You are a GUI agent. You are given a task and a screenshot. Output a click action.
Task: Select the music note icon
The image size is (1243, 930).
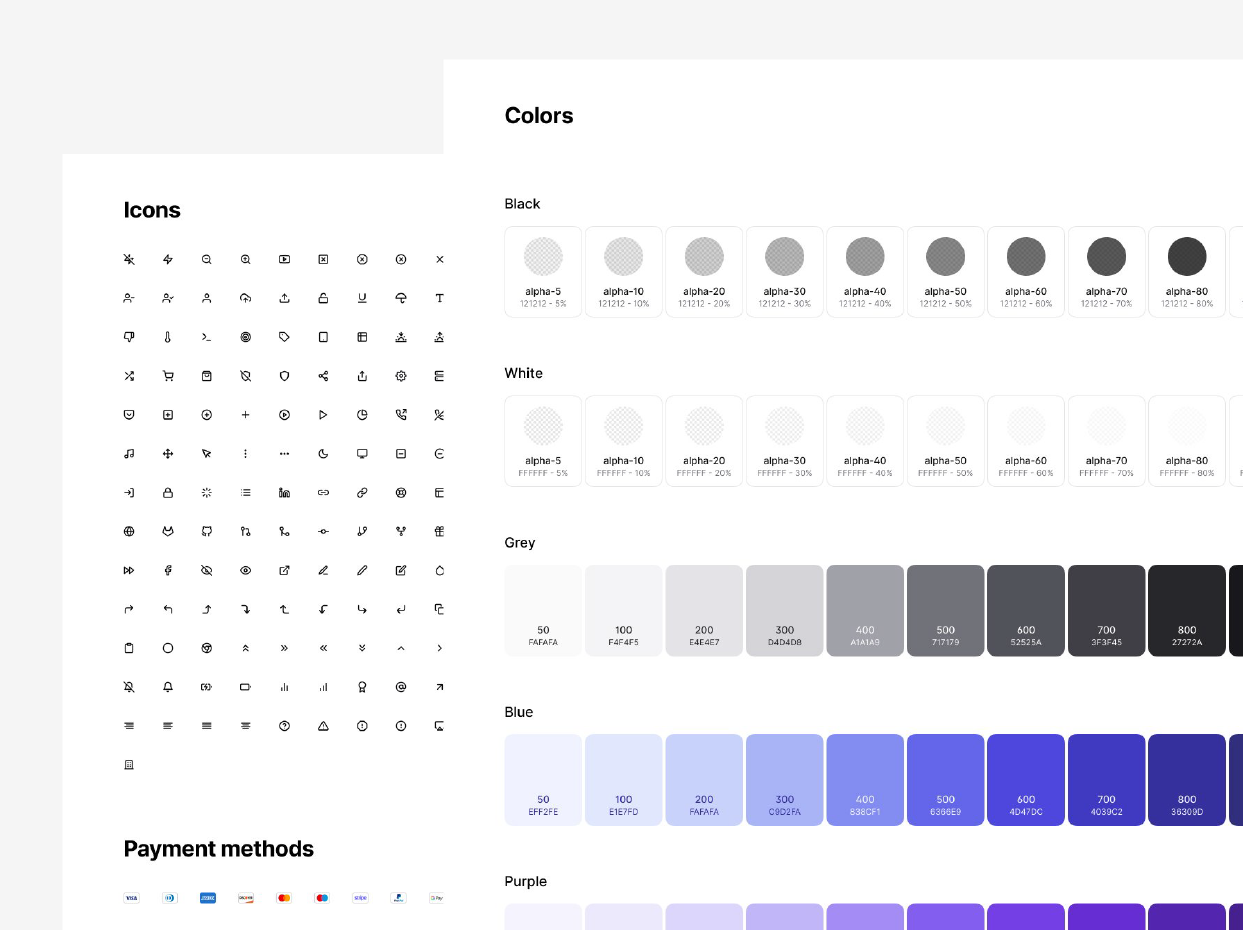coord(129,454)
